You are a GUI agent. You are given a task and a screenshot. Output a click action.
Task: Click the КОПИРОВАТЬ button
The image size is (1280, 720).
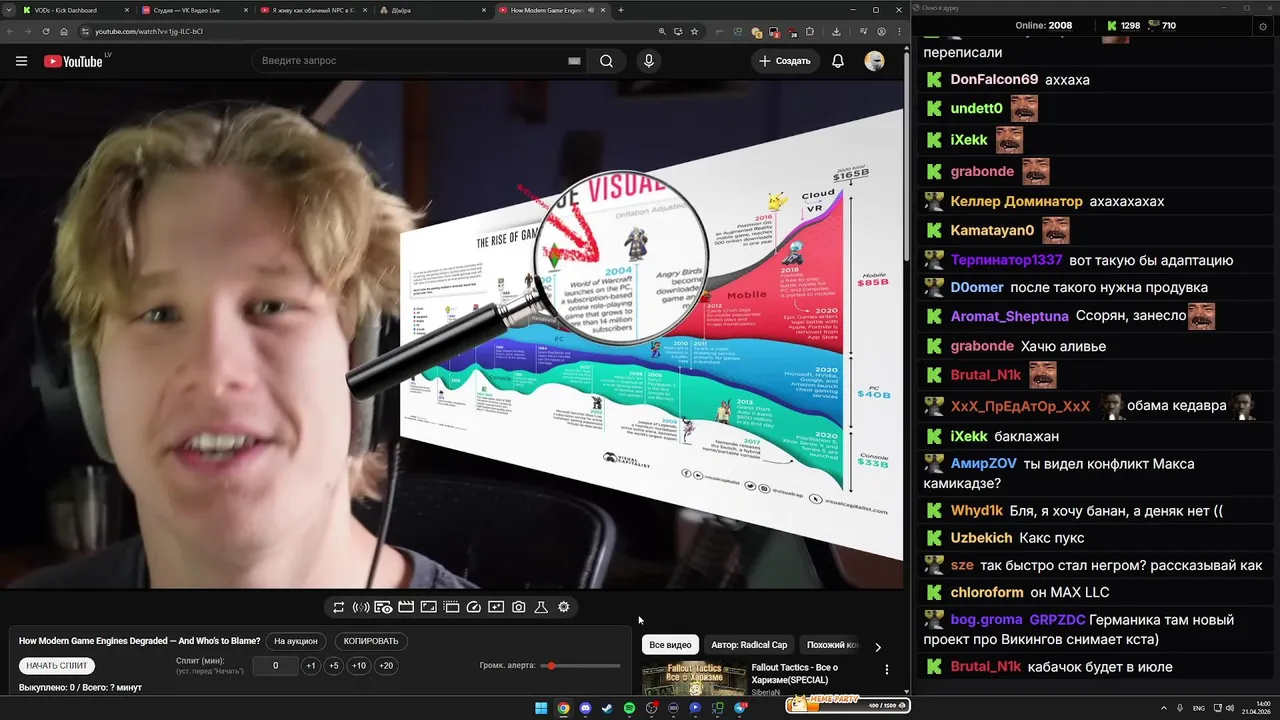(371, 641)
